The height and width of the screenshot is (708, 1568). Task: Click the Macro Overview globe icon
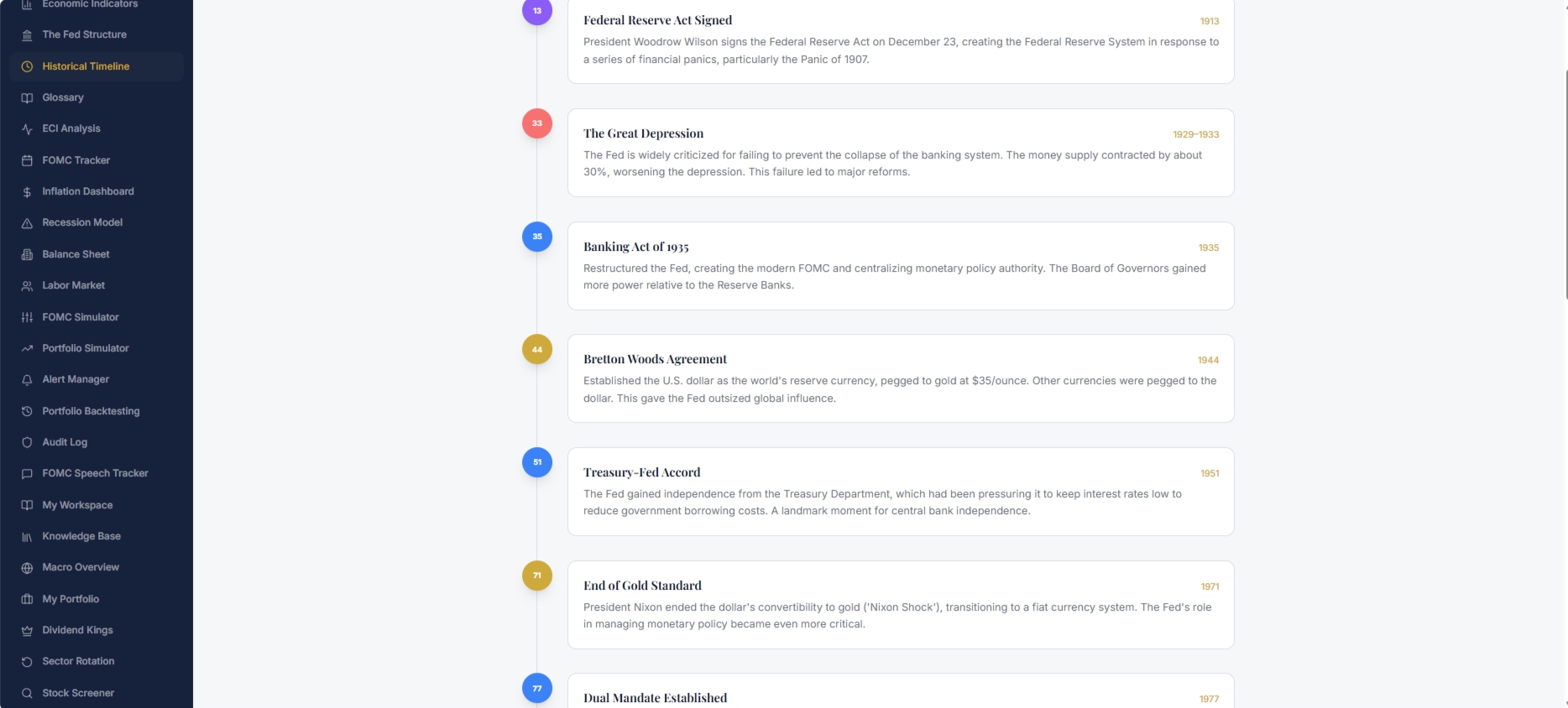[27, 568]
